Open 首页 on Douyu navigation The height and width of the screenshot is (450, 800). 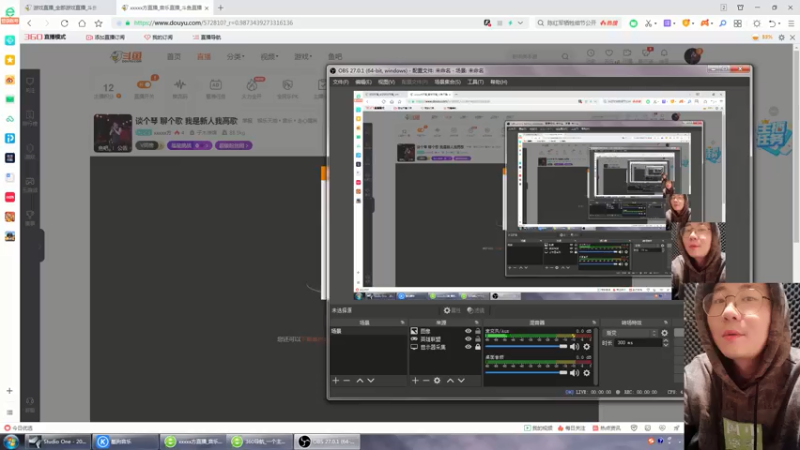coord(173,57)
